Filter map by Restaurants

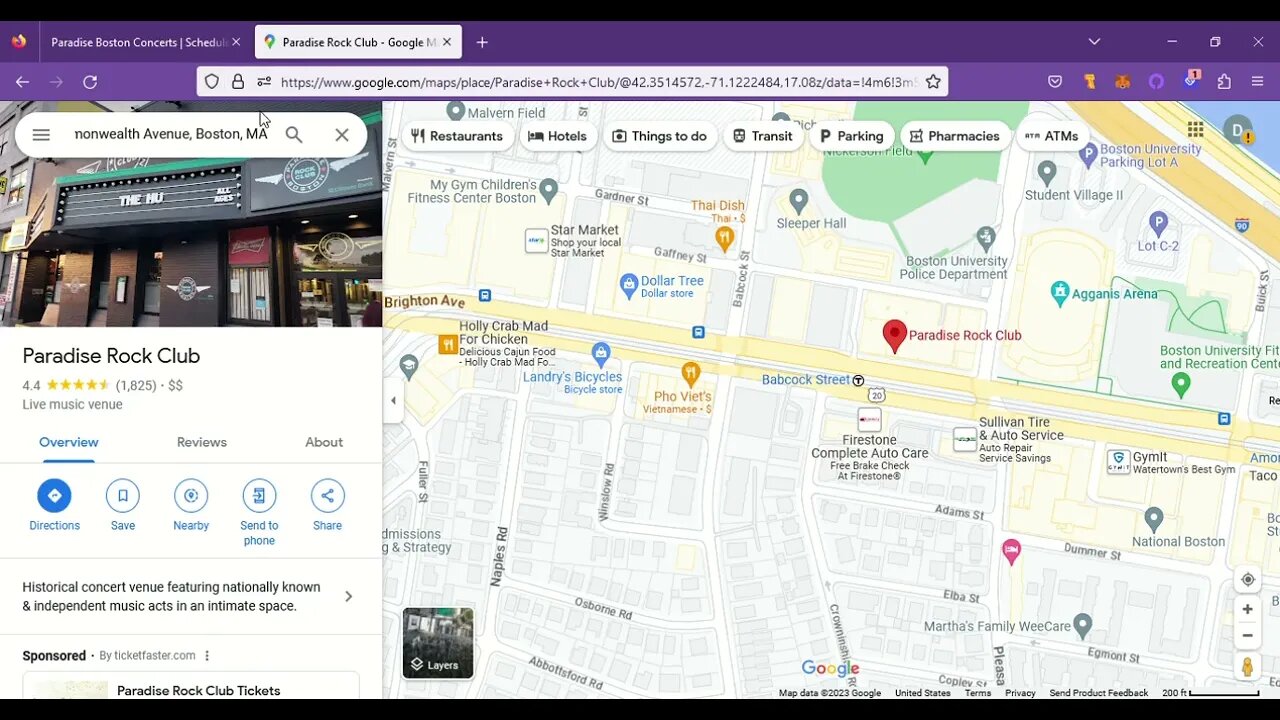pyautogui.click(x=457, y=136)
